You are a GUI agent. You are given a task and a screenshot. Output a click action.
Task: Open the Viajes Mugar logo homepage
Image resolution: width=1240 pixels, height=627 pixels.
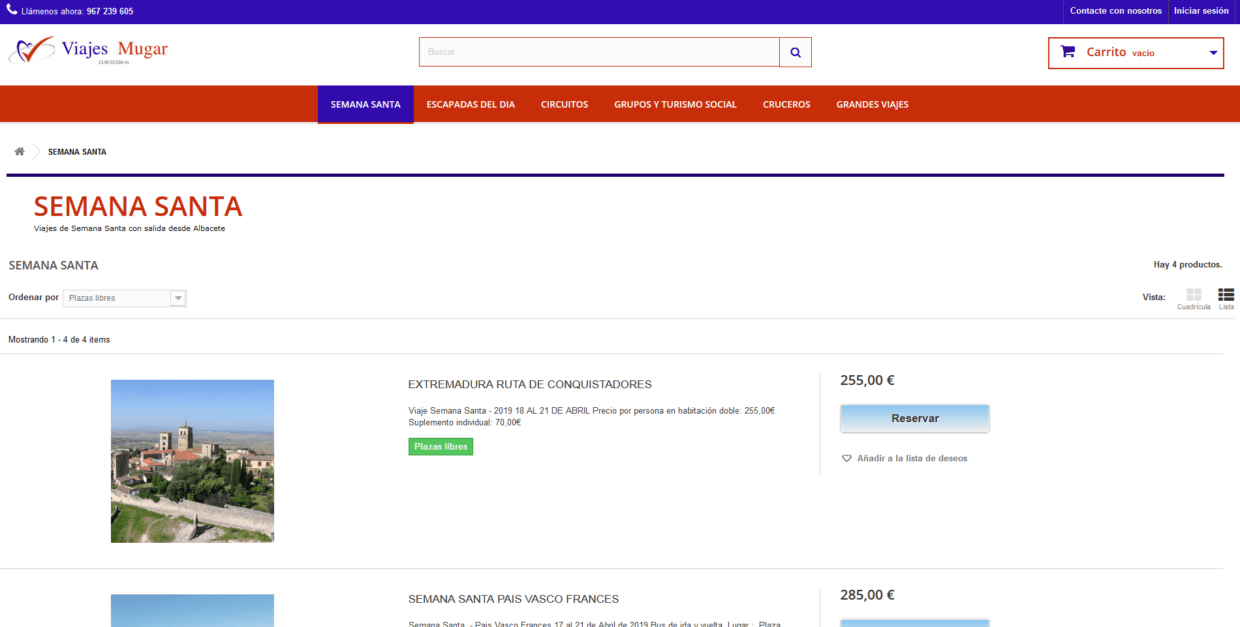[88, 50]
